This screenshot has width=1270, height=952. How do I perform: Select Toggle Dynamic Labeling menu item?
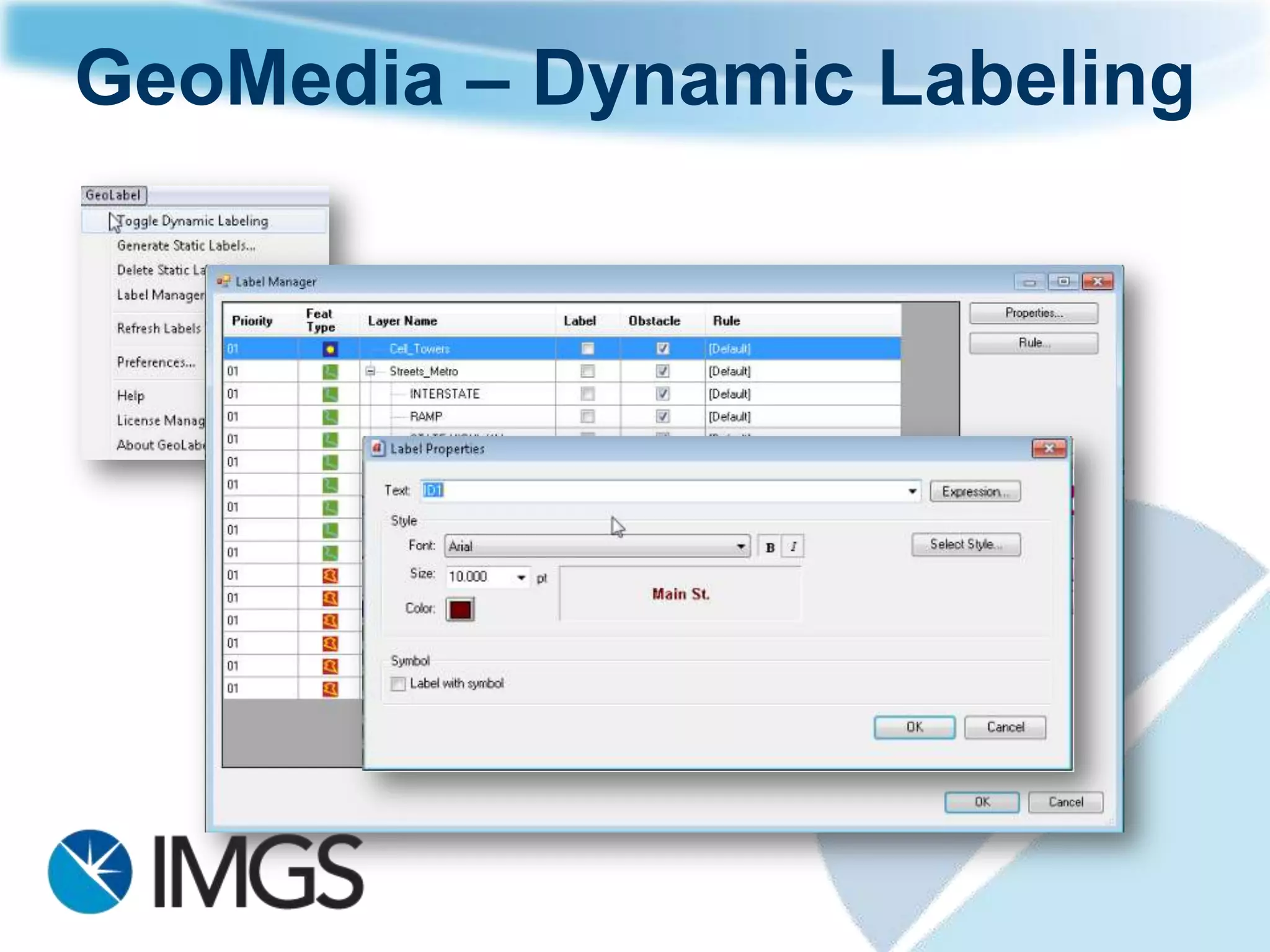(204, 221)
